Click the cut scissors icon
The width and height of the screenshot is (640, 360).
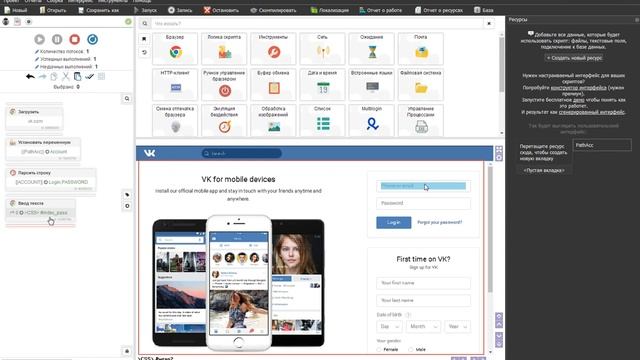65,76
